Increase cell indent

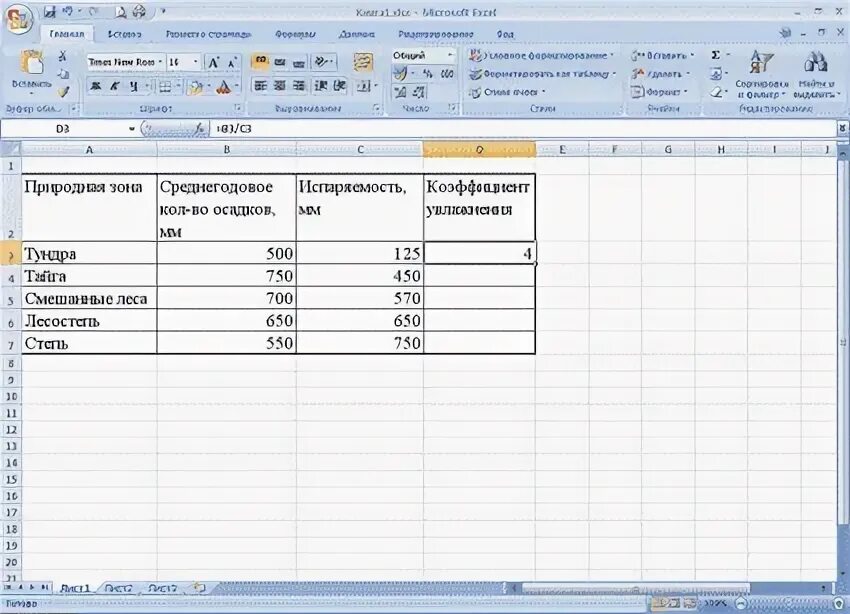coord(340,86)
